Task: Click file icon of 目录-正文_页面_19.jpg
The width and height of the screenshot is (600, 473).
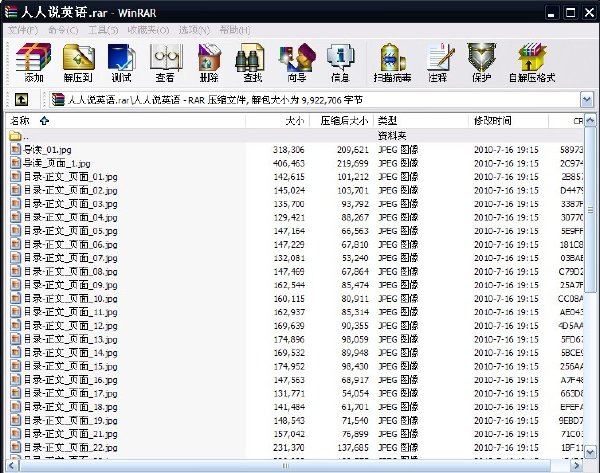Action: tap(16, 420)
